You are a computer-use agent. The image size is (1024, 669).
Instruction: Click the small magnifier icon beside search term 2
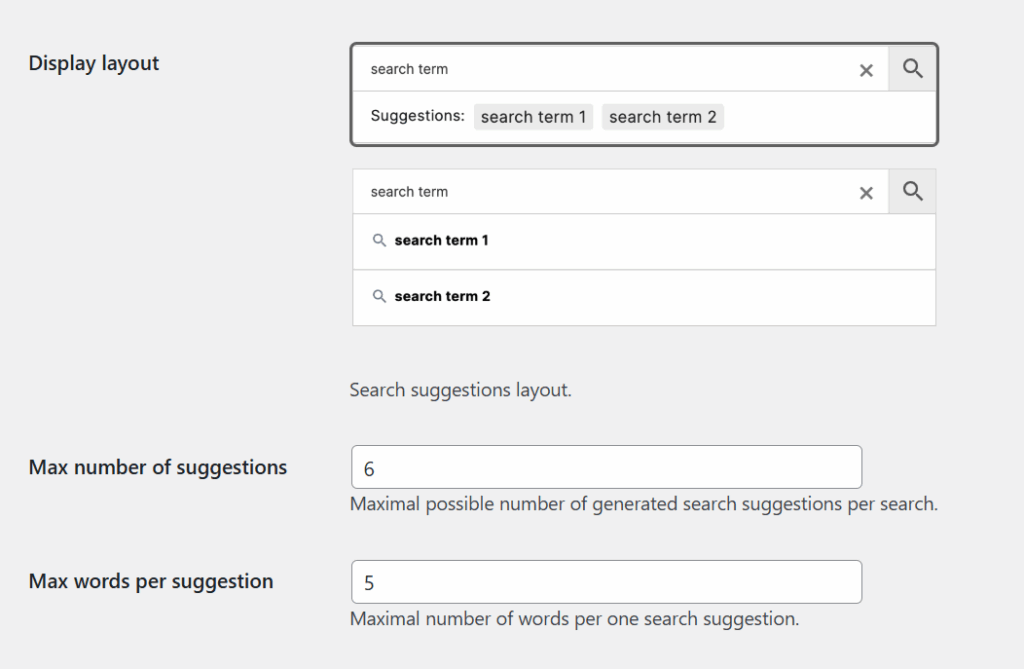[x=380, y=296]
